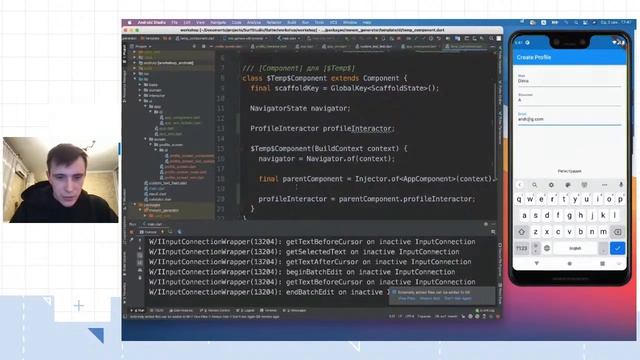
Task: Click the surname field containing A
Action: tap(569, 99)
